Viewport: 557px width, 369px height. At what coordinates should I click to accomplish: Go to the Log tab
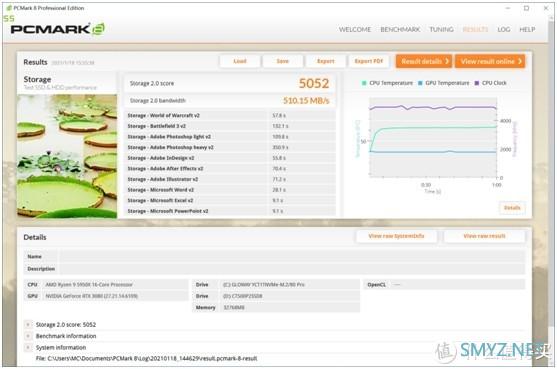pyautogui.click(x=504, y=29)
